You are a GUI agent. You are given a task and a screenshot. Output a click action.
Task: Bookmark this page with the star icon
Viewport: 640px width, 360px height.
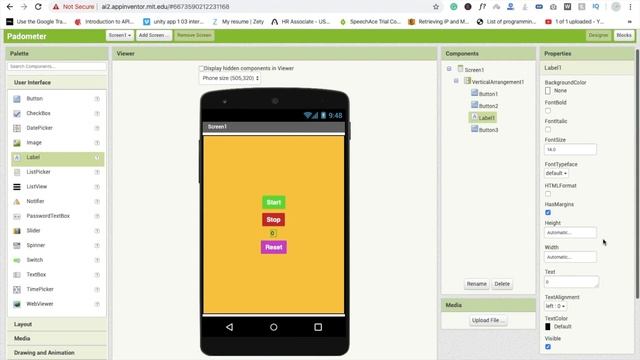pos(436,7)
